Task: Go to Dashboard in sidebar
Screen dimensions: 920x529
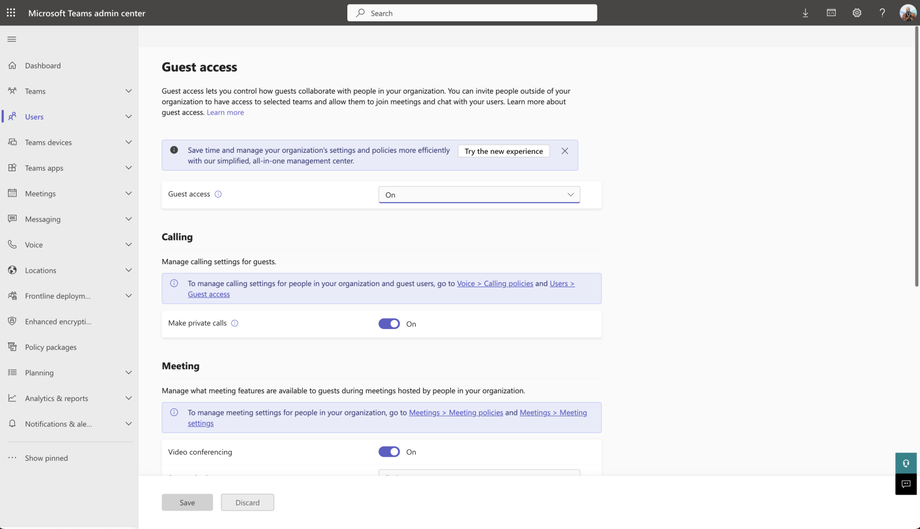Action: click(x=43, y=66)
